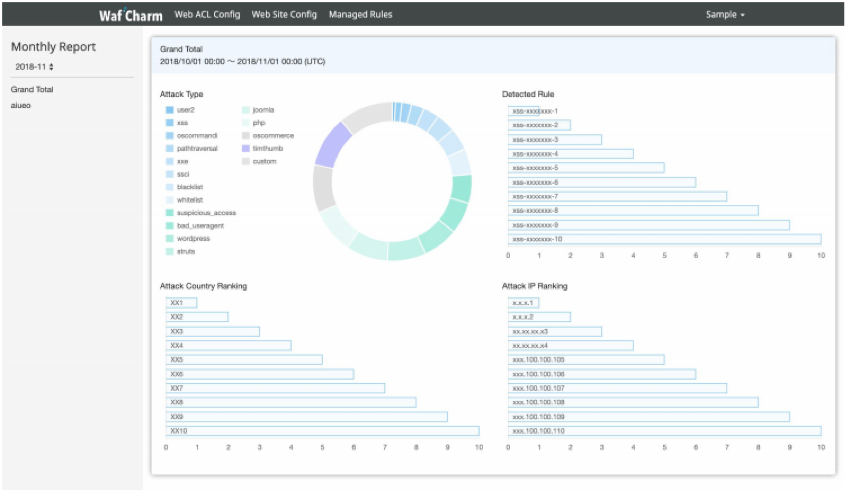Screen dimensions: 850x490
Task: Click the Attack Country Ranking heading
Action: tap(203, 286)
